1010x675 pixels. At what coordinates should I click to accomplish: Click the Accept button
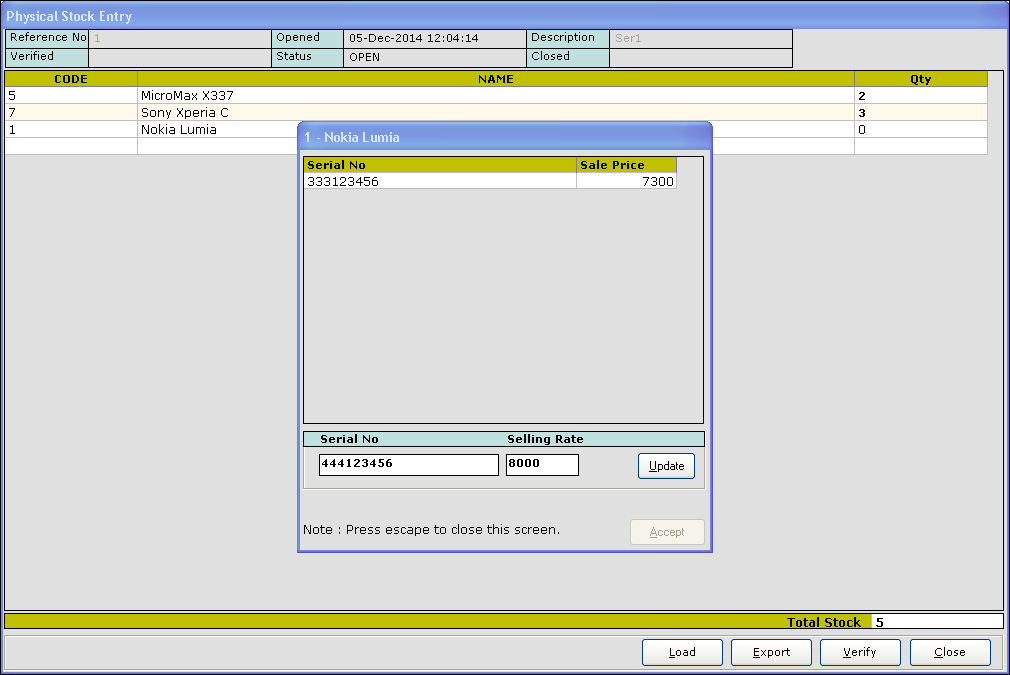click(x=667, y=532)
